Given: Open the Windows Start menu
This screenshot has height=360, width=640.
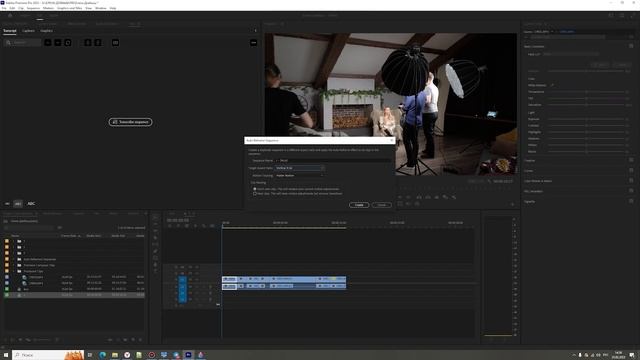Looking at the screenshot, I should click(6, 355).
